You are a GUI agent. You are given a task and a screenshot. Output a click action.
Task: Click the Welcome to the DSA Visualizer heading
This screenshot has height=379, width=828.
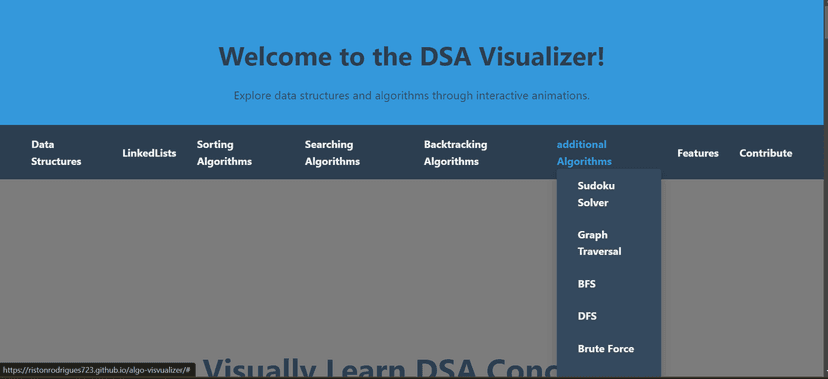coord(411,56)
